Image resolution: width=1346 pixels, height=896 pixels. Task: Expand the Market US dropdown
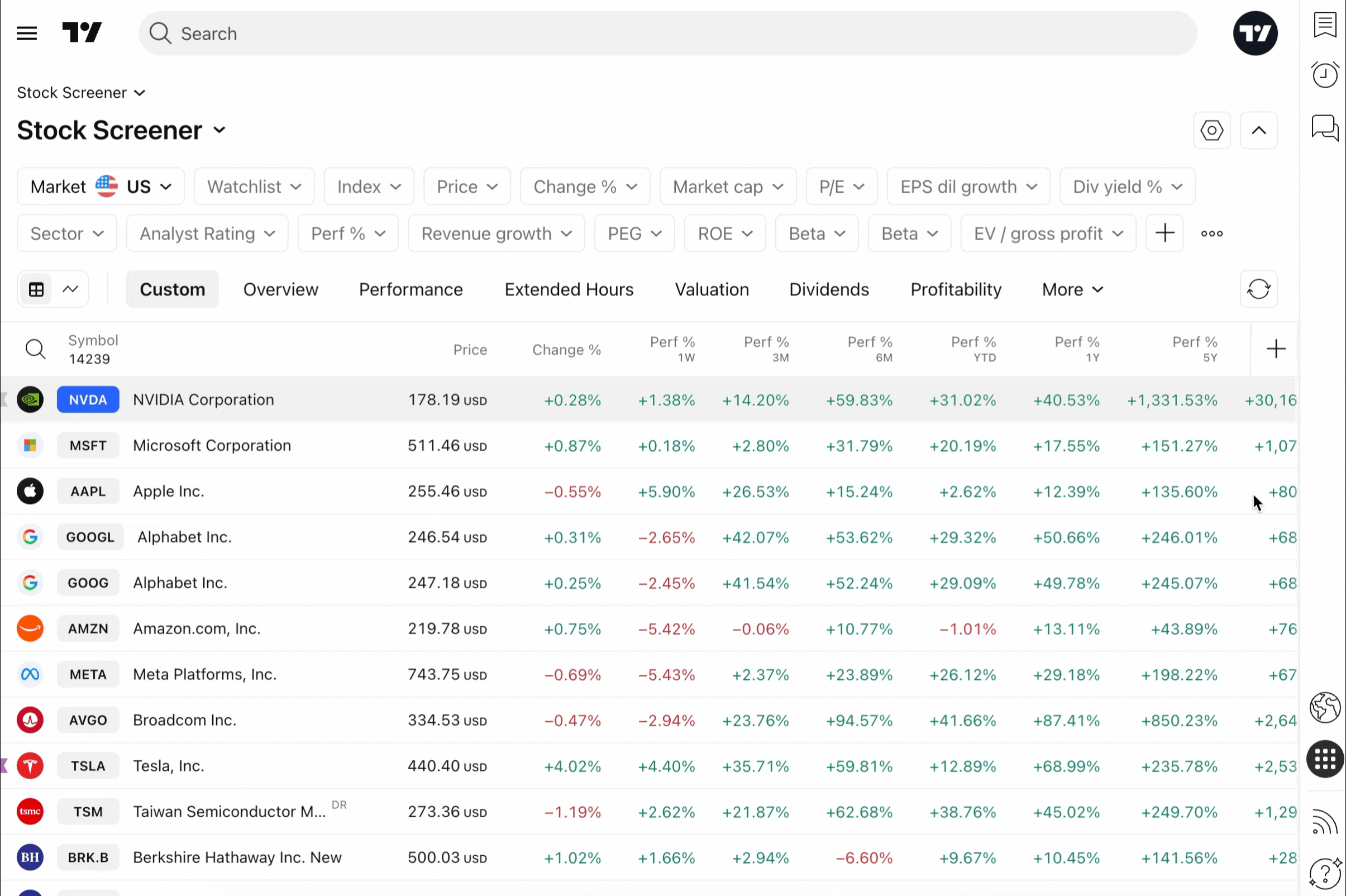101,186
